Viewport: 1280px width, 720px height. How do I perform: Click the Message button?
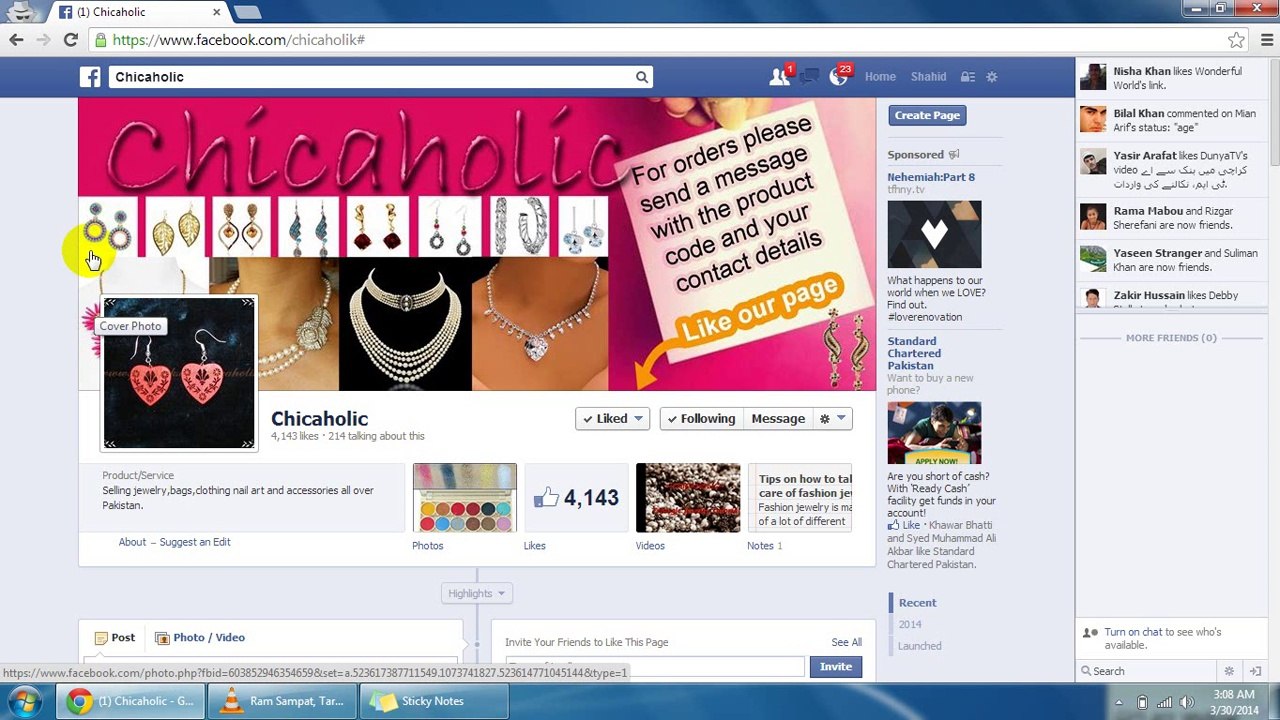pos(778,419)
